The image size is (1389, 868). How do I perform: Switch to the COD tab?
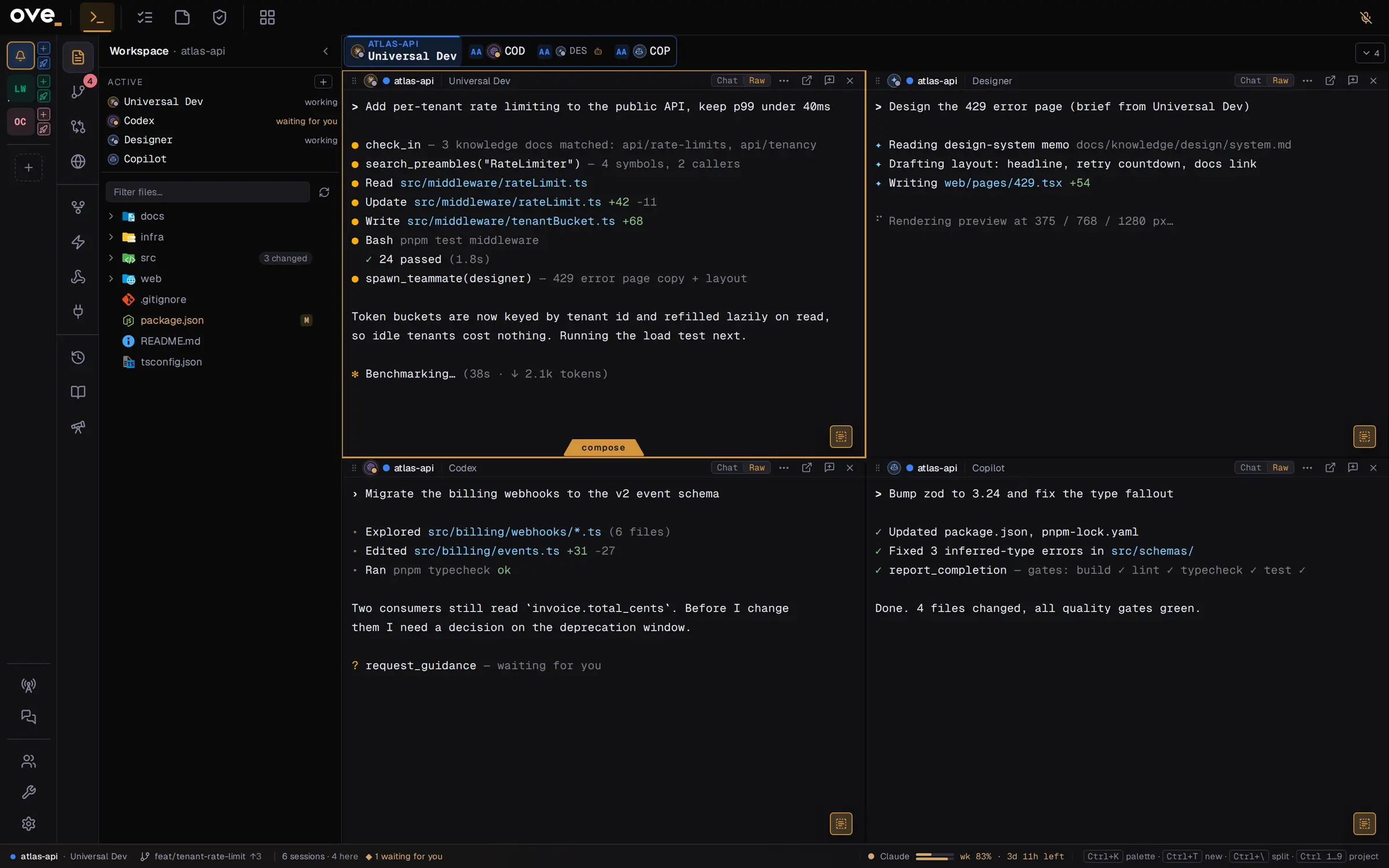pyautogui.click(x=497, y=51)
